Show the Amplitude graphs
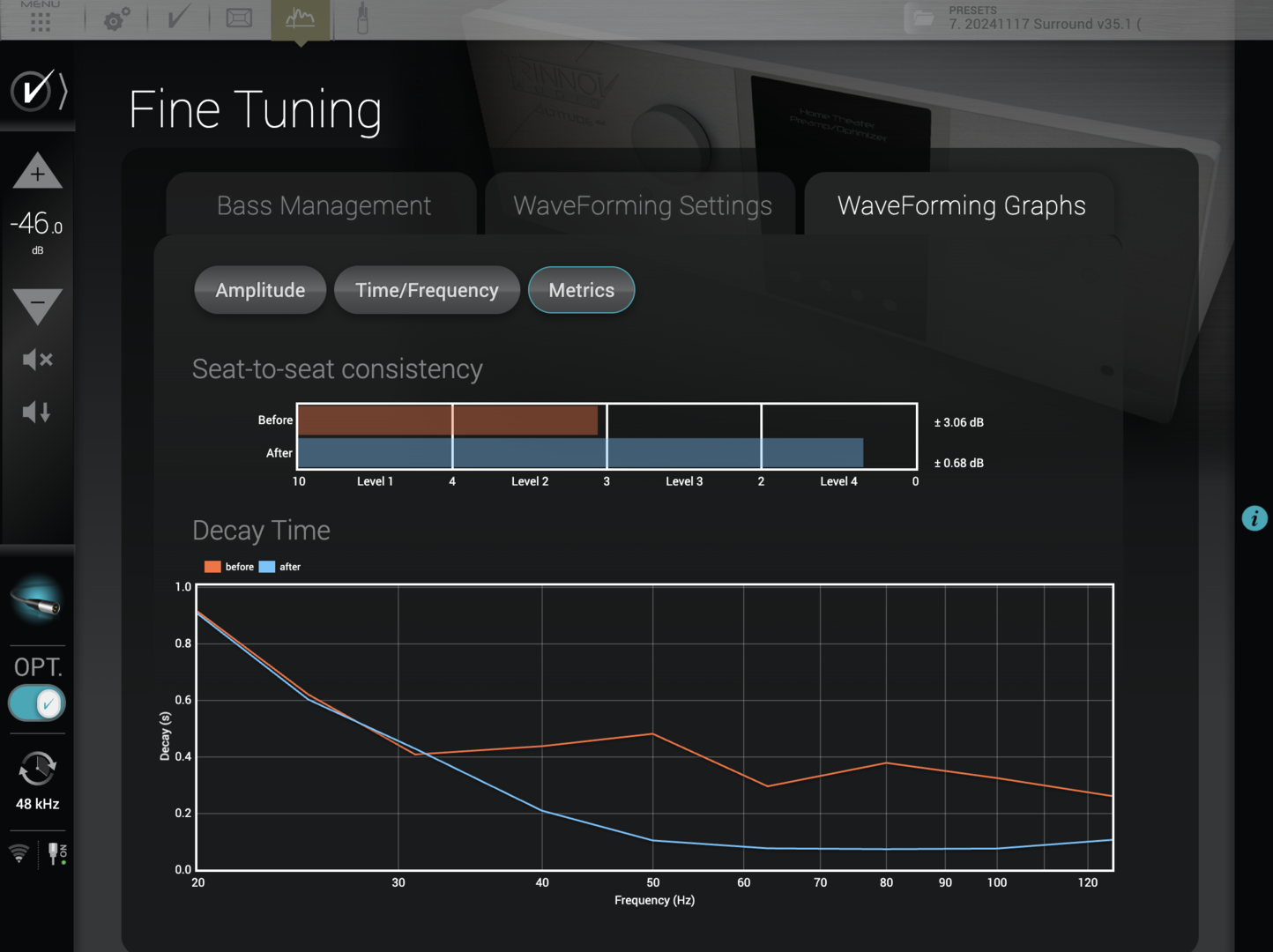 click(260, 290)
